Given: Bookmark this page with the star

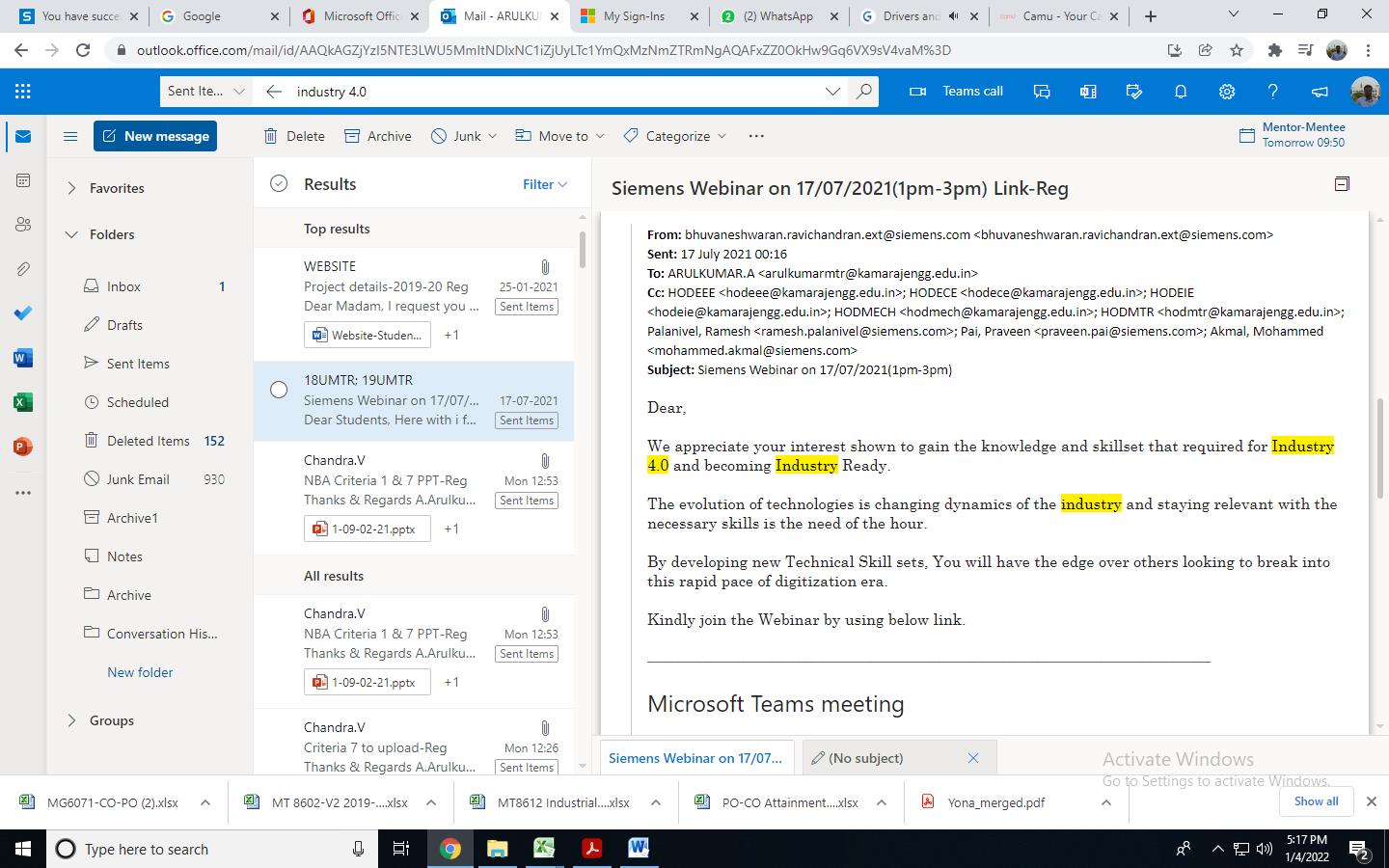Looking at the screenshot, I should coord(1237,50).
